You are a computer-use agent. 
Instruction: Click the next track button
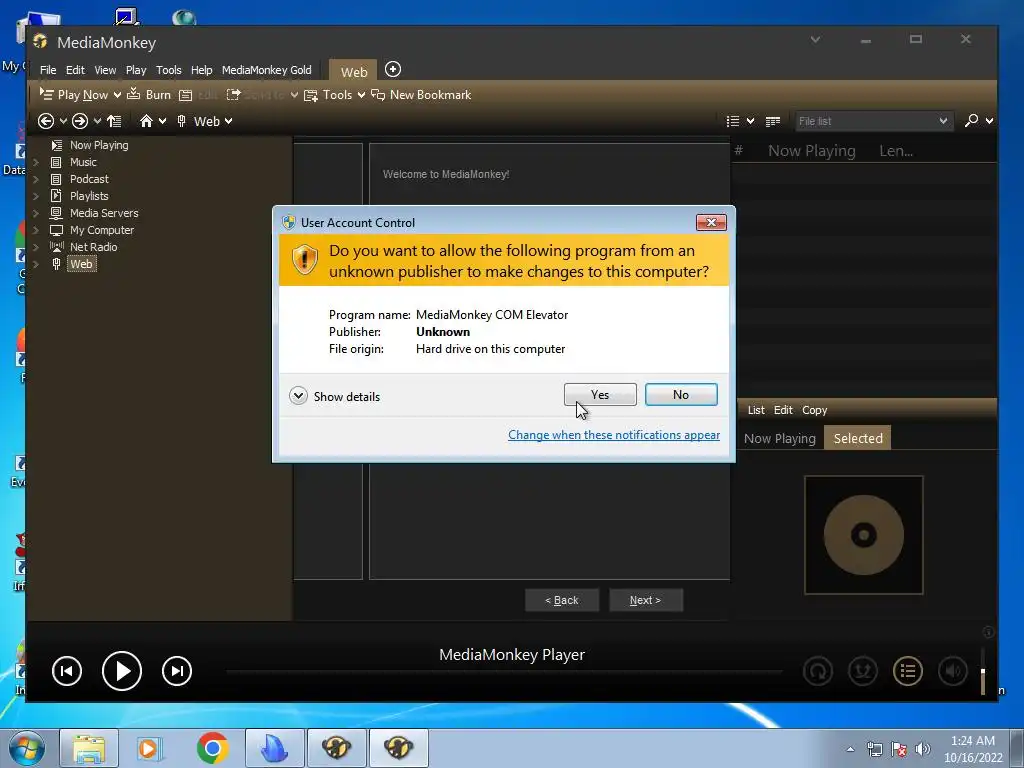[x=177, y=671]
